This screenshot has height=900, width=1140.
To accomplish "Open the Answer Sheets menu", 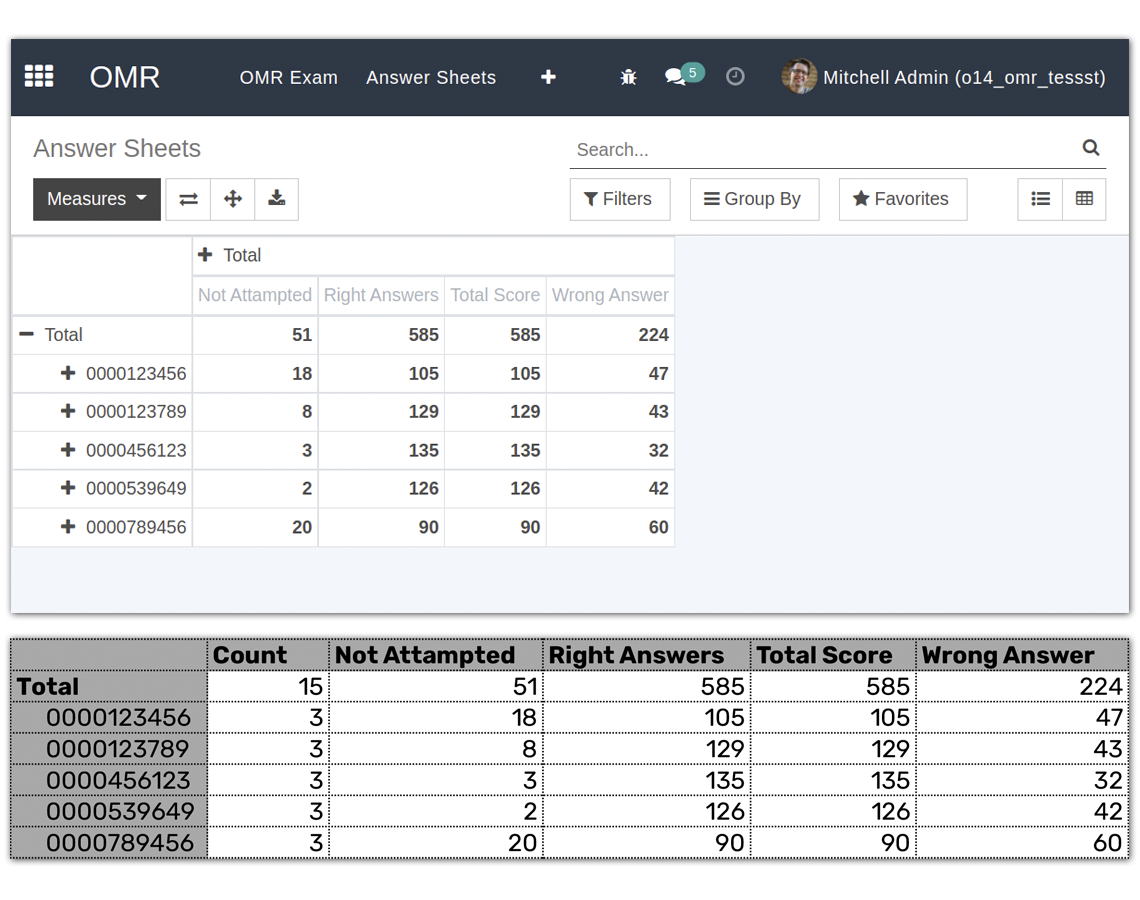I will (x=430, y=77).
